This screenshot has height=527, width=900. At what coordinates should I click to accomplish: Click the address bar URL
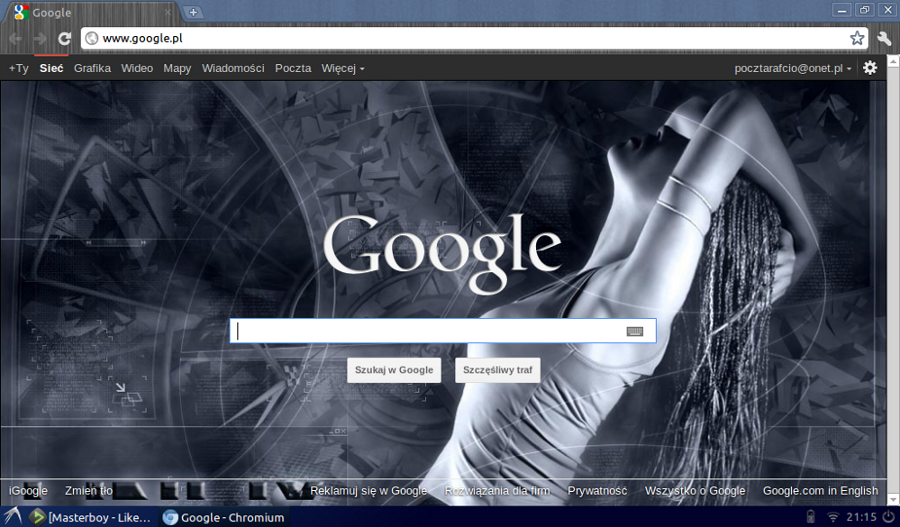coord(142,38)
